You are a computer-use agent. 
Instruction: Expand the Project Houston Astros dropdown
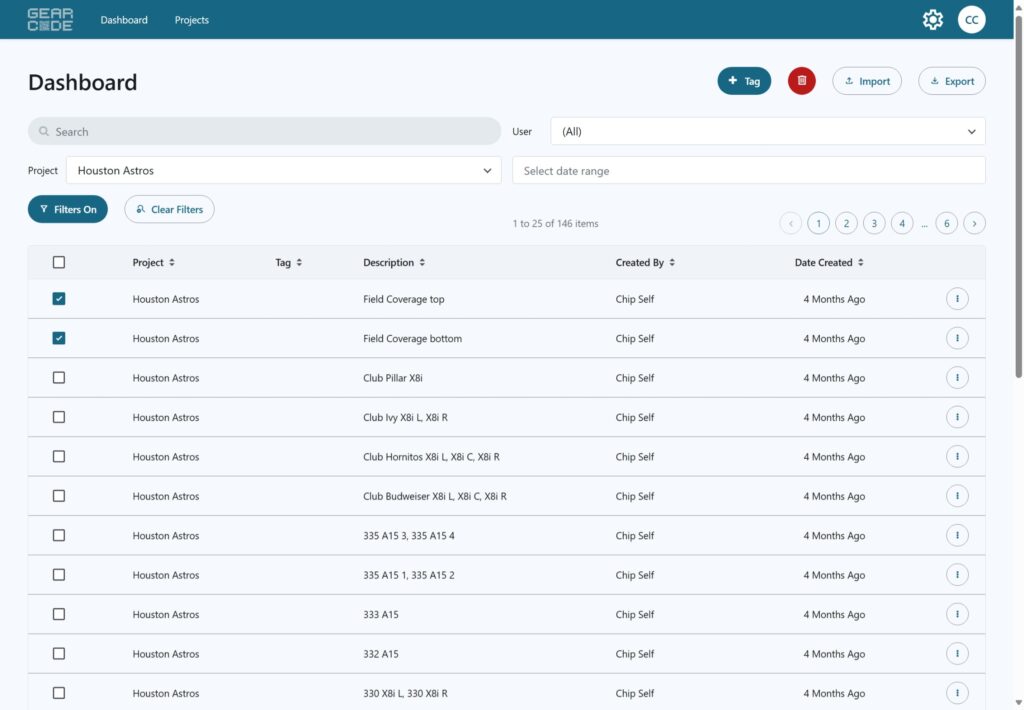point(283,170)
